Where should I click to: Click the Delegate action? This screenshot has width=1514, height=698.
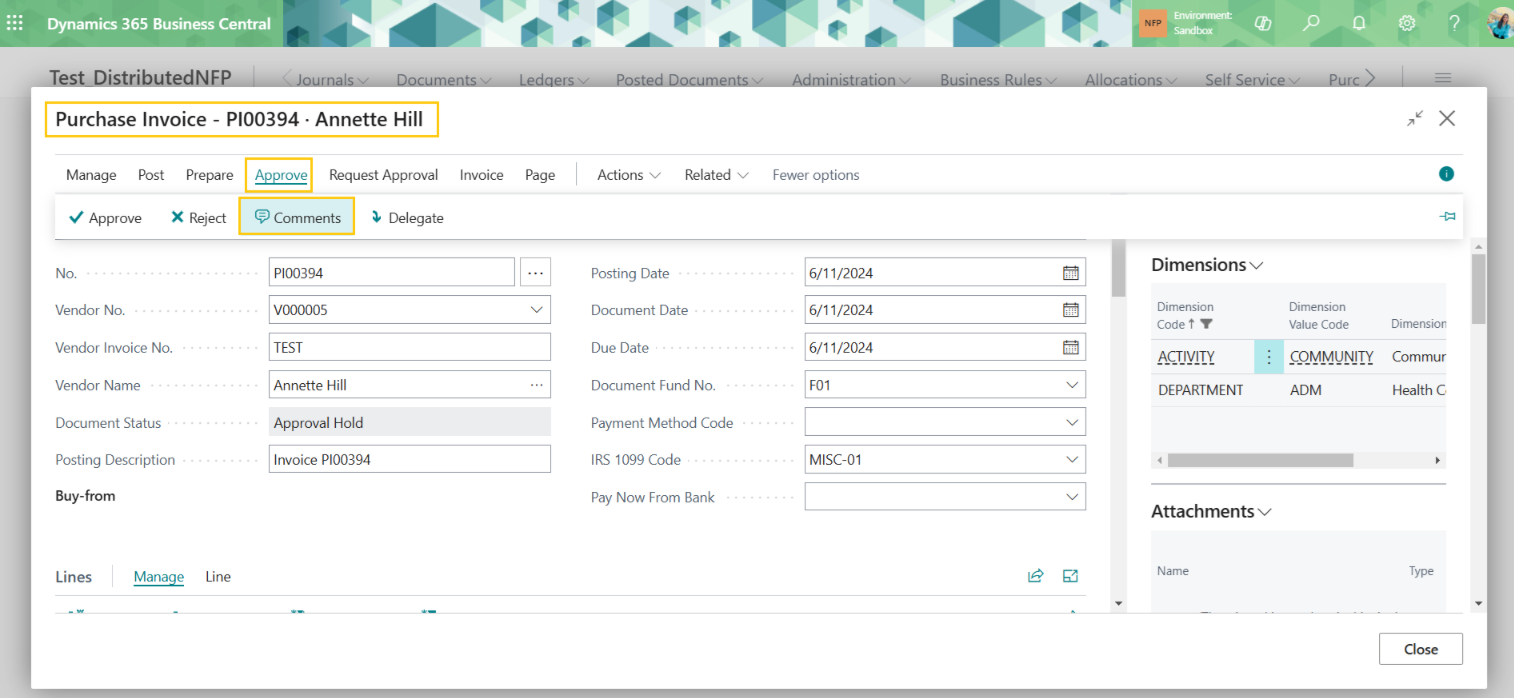[406, 218]
